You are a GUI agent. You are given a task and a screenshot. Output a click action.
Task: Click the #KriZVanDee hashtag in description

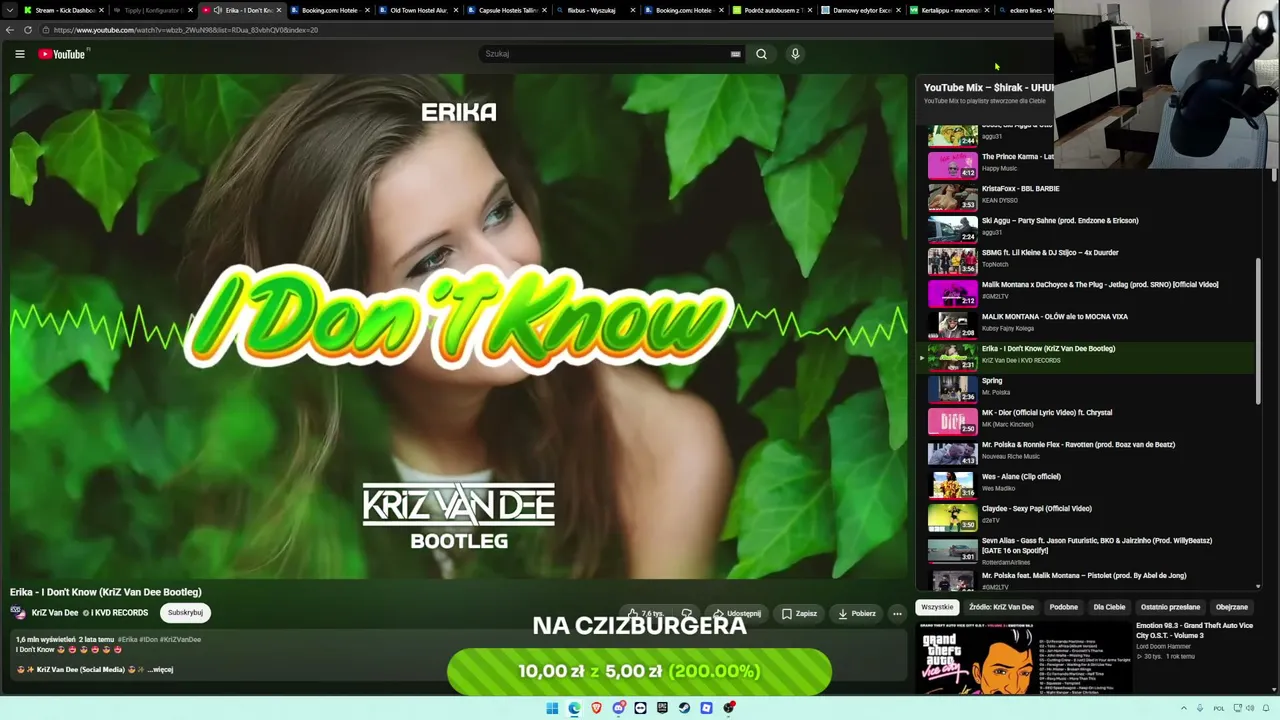coord(180,639)
